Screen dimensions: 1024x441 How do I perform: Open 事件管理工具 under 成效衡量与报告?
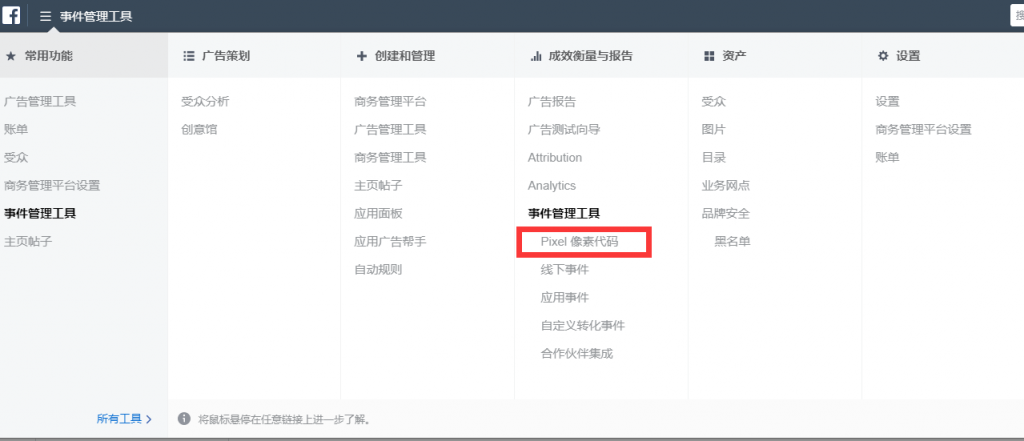pos(564,214)
